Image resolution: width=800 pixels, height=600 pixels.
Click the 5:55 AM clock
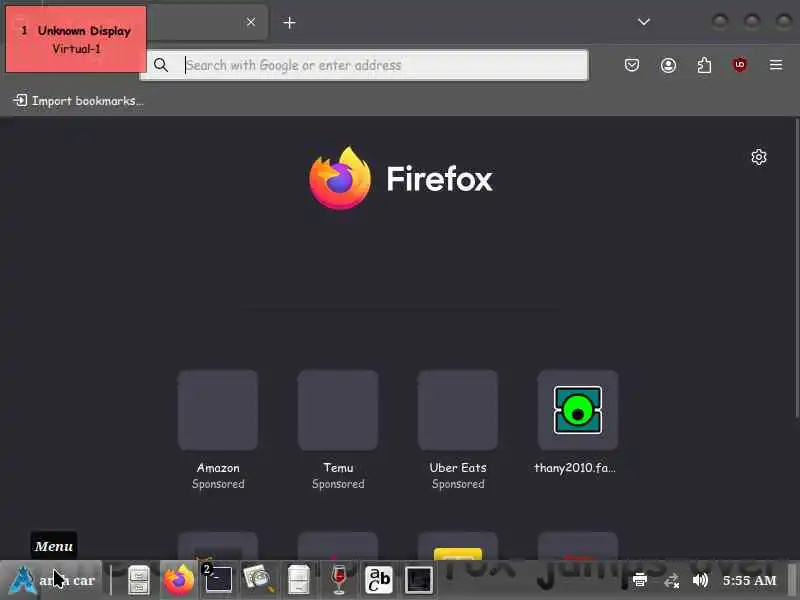749,580
